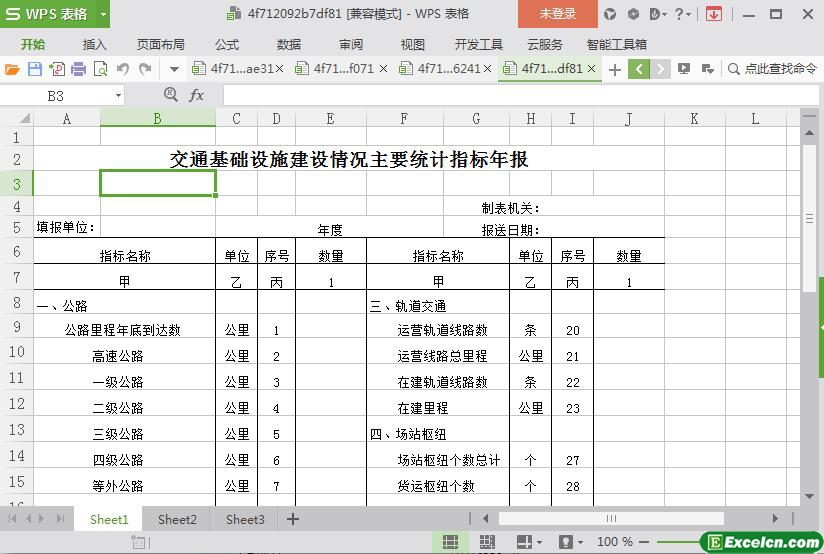This screenshot has width=824, height=554.
Task: Open the eye protection mode dropdown arrow
Action: (x=580, y=542)
